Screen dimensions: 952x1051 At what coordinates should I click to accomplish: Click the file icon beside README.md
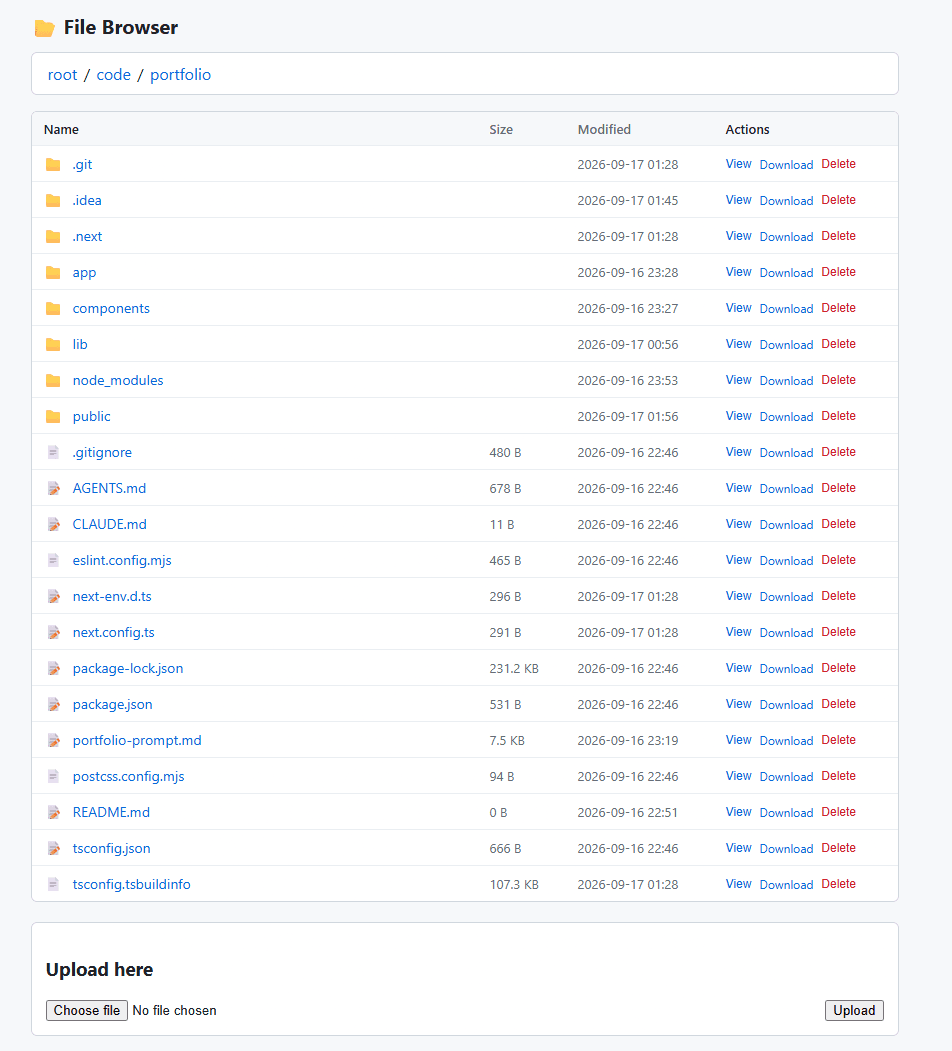tap(54, 812)
